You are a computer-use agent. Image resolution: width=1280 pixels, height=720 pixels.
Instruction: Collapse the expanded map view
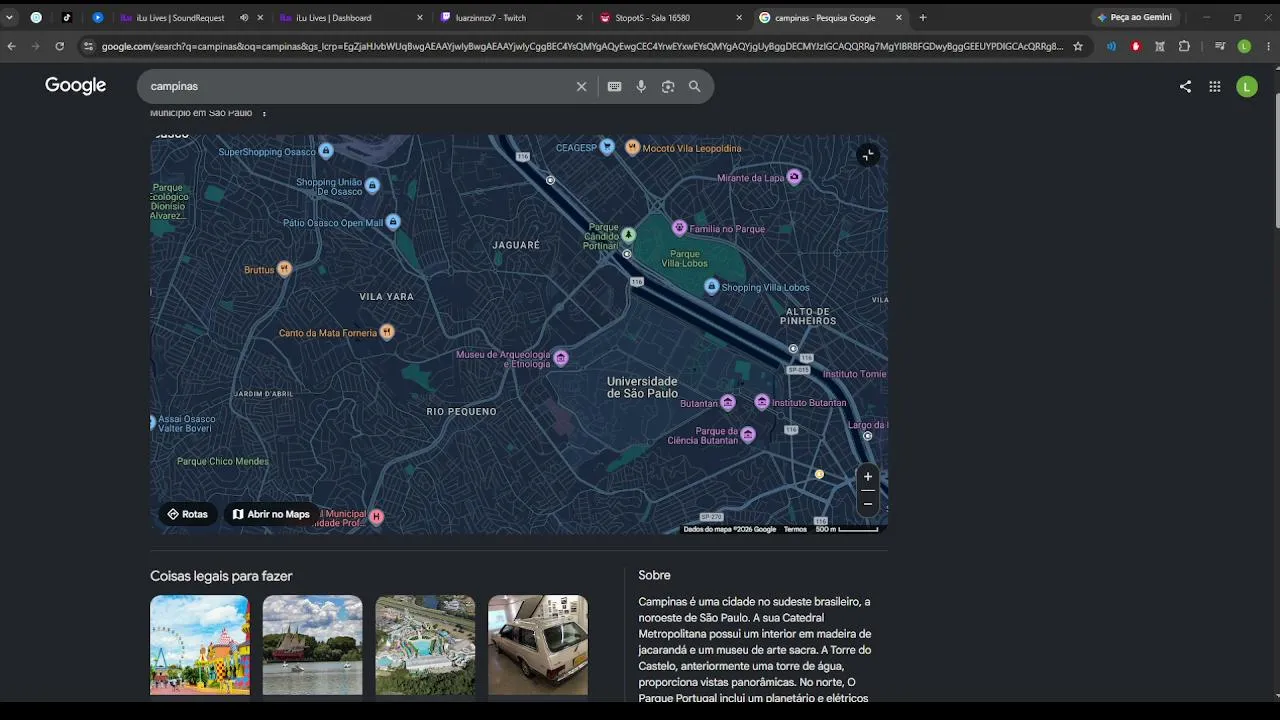[868, 155]
